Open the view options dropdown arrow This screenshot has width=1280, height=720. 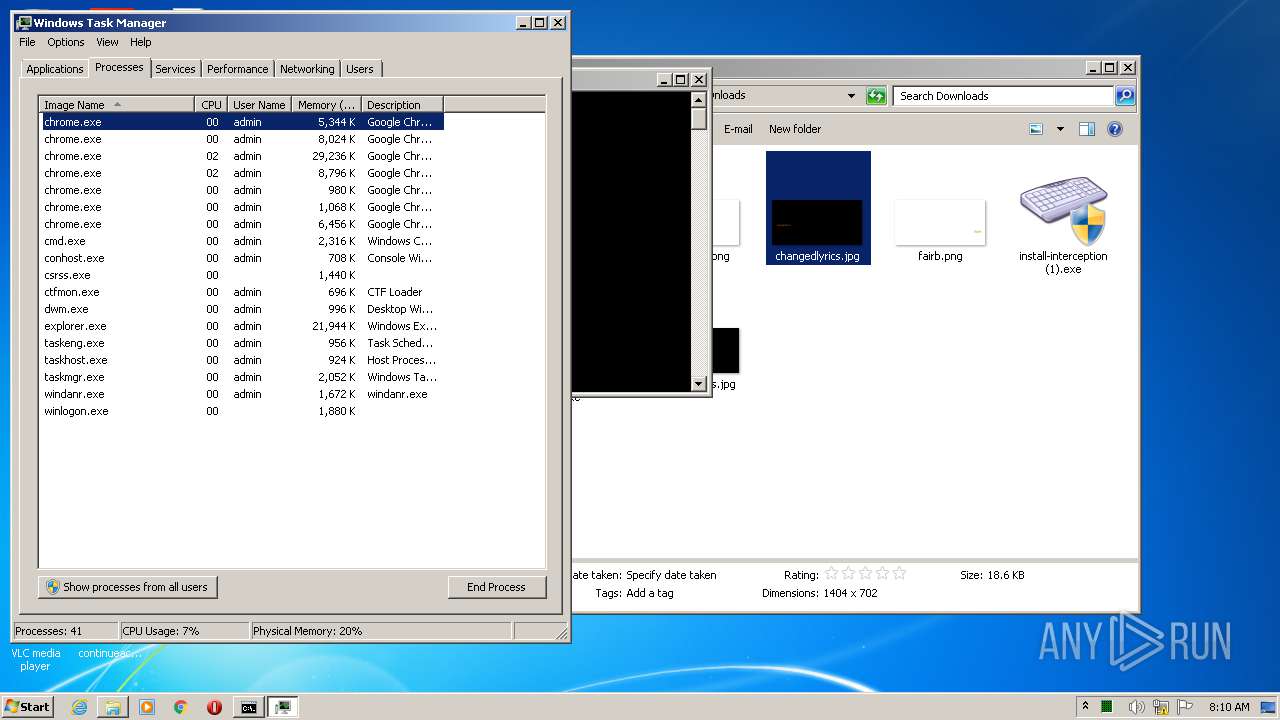tap(1060, 129)
